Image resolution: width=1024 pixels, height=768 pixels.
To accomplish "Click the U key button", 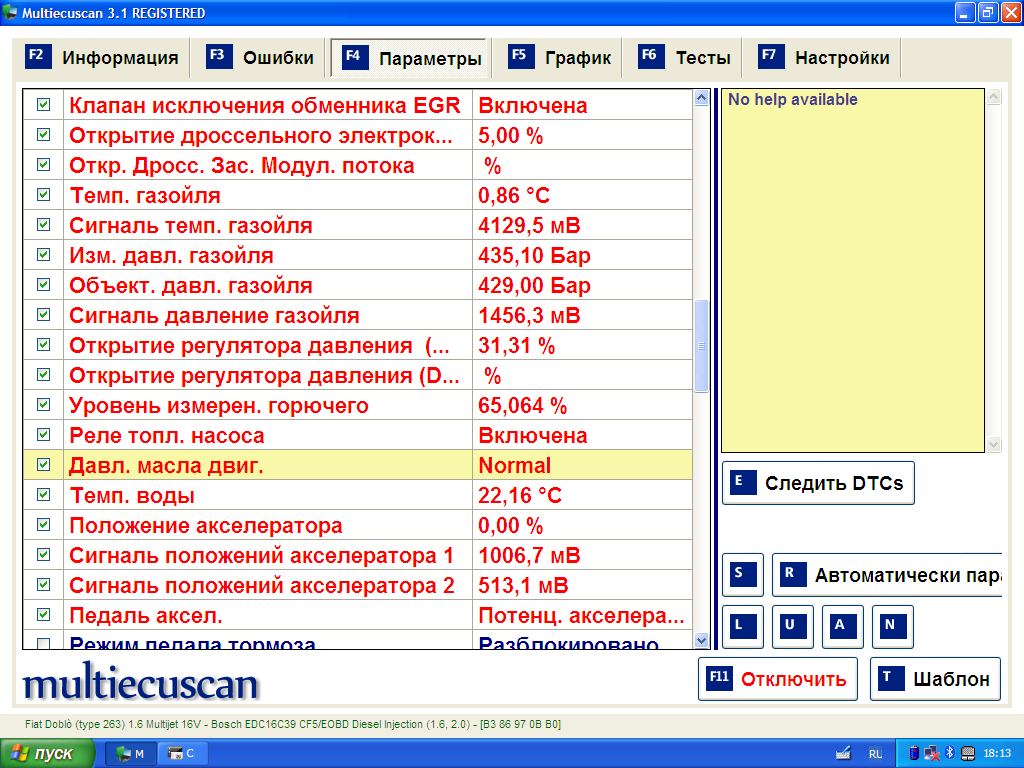I will click(792, 626).
